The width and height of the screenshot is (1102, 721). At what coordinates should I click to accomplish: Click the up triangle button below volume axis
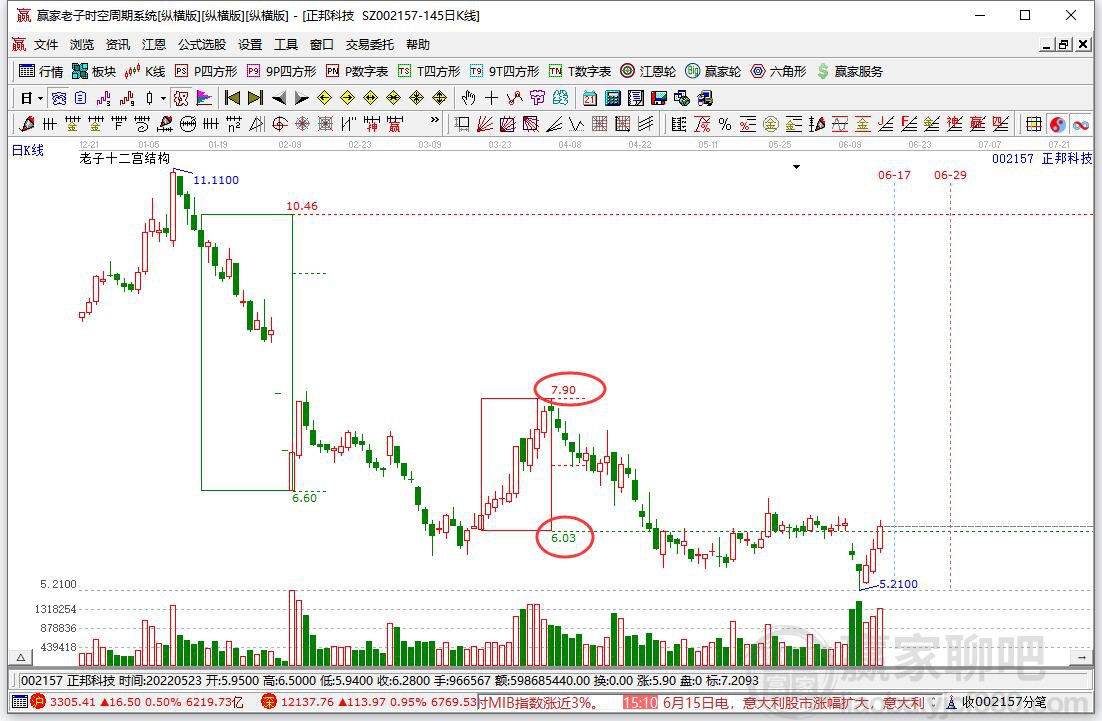pos(21,658)
